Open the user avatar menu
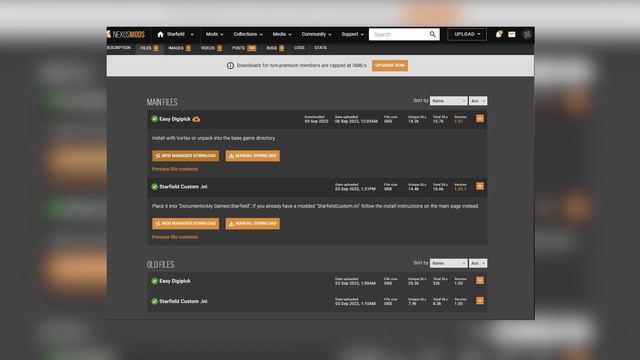 tap(527, 34)
